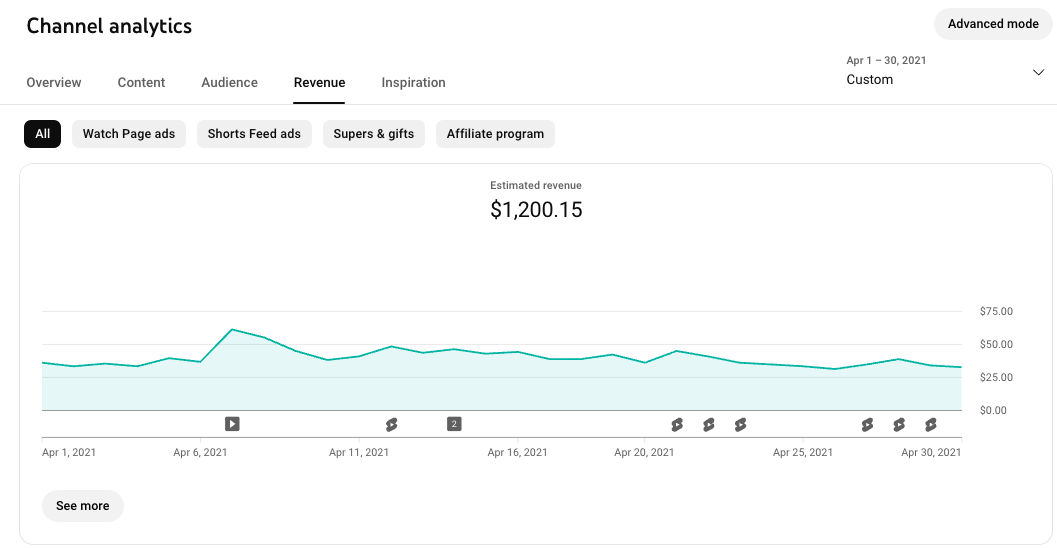This screenshot has height=548, width=1057.
Task: Filter revenue by Shorts Feed ads
Action: 254,134
